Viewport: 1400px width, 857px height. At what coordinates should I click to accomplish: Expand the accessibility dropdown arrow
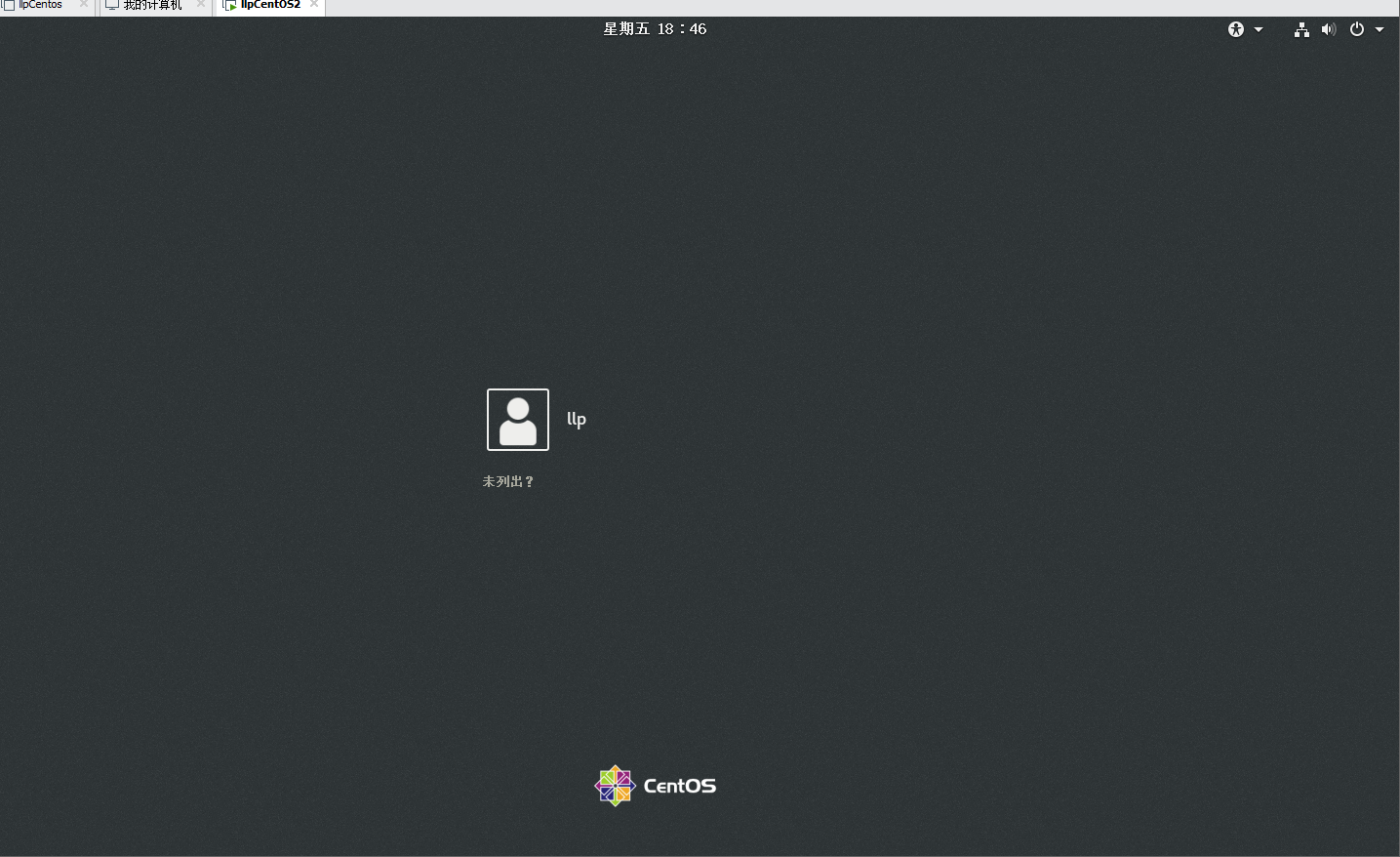click(x=1259, y=29)
